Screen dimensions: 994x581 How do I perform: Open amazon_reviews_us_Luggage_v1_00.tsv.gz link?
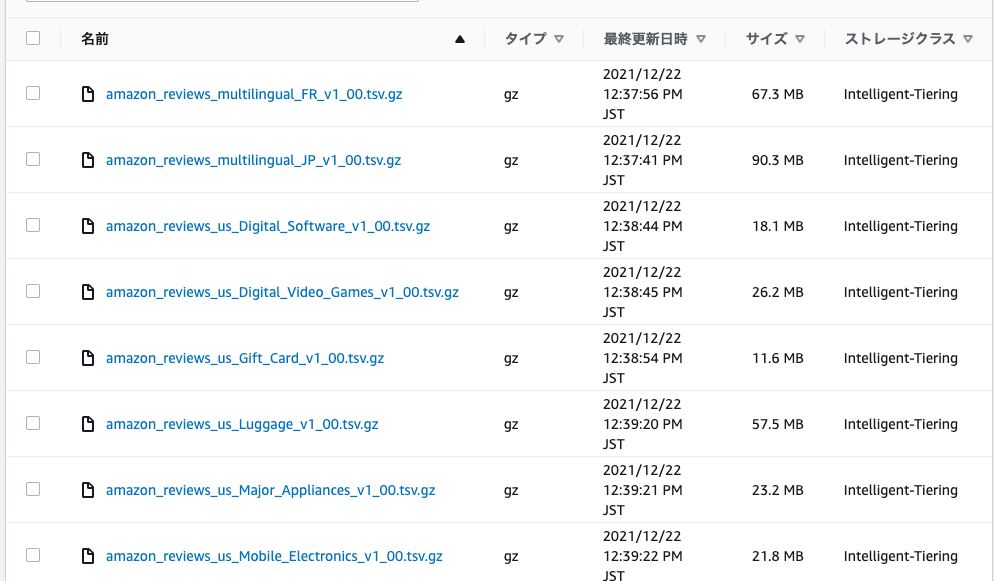tap(242, 424)
